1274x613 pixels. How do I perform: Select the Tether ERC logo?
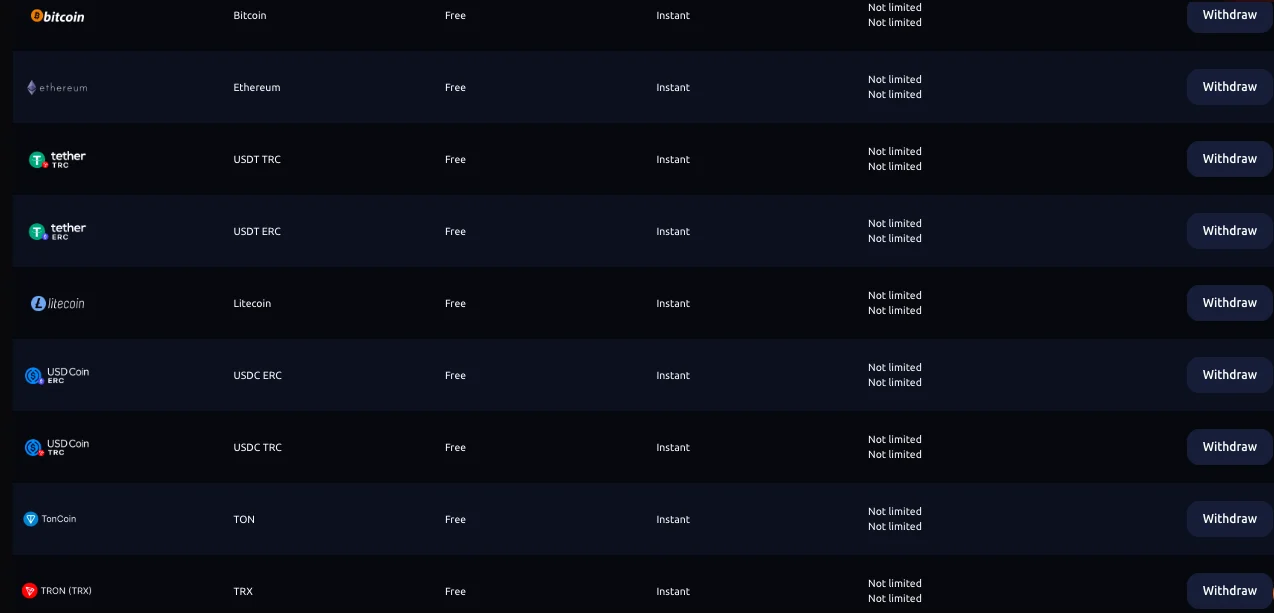pyautogui.click(x=57, y=231)
